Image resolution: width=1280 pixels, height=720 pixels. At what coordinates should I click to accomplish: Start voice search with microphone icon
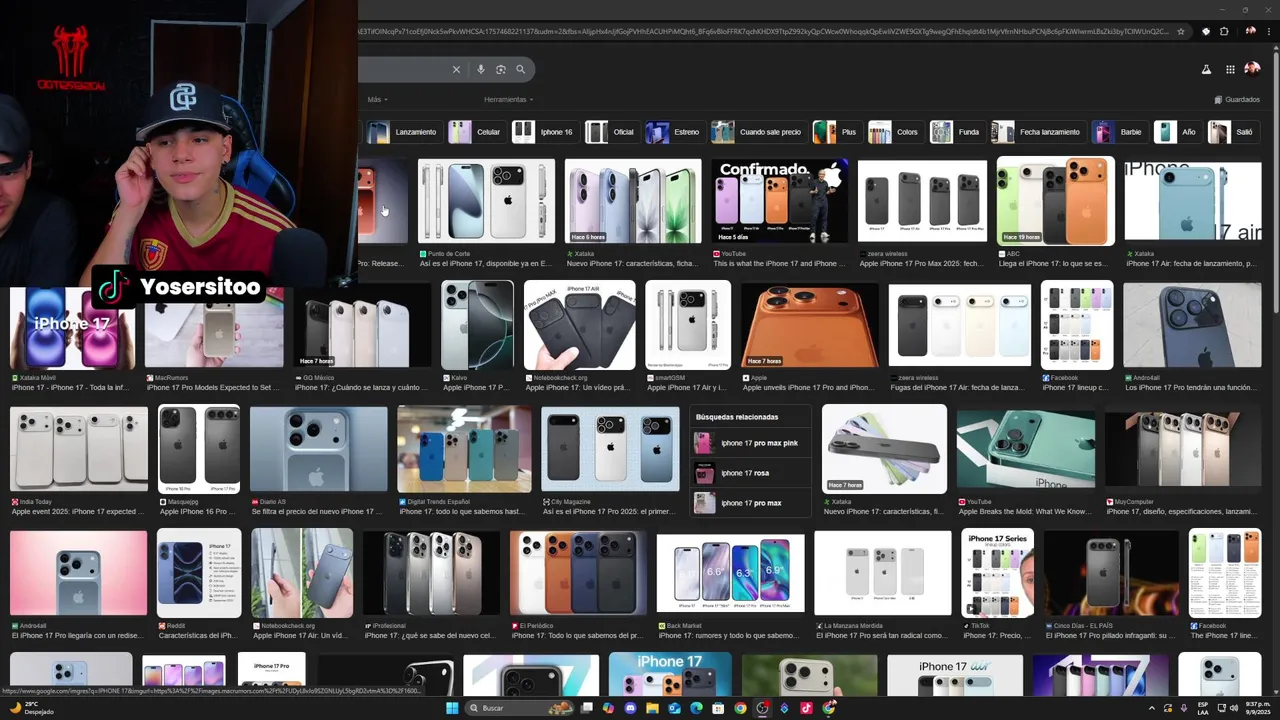click(481, 69)
